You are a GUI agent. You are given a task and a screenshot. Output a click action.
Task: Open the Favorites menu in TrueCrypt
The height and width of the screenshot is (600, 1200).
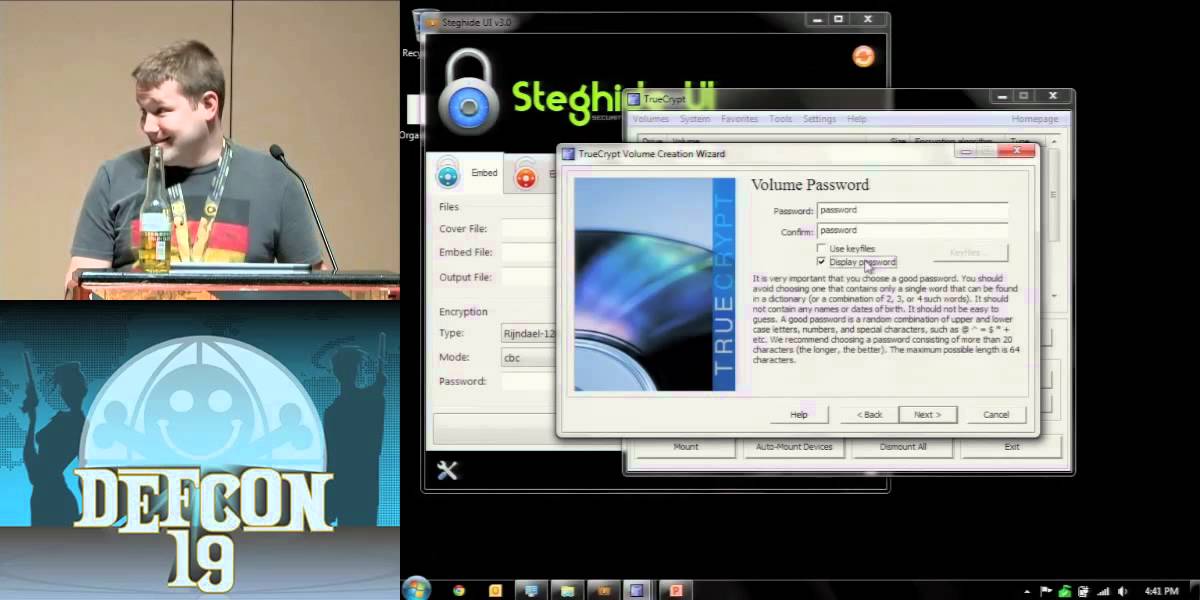(739, 119)
